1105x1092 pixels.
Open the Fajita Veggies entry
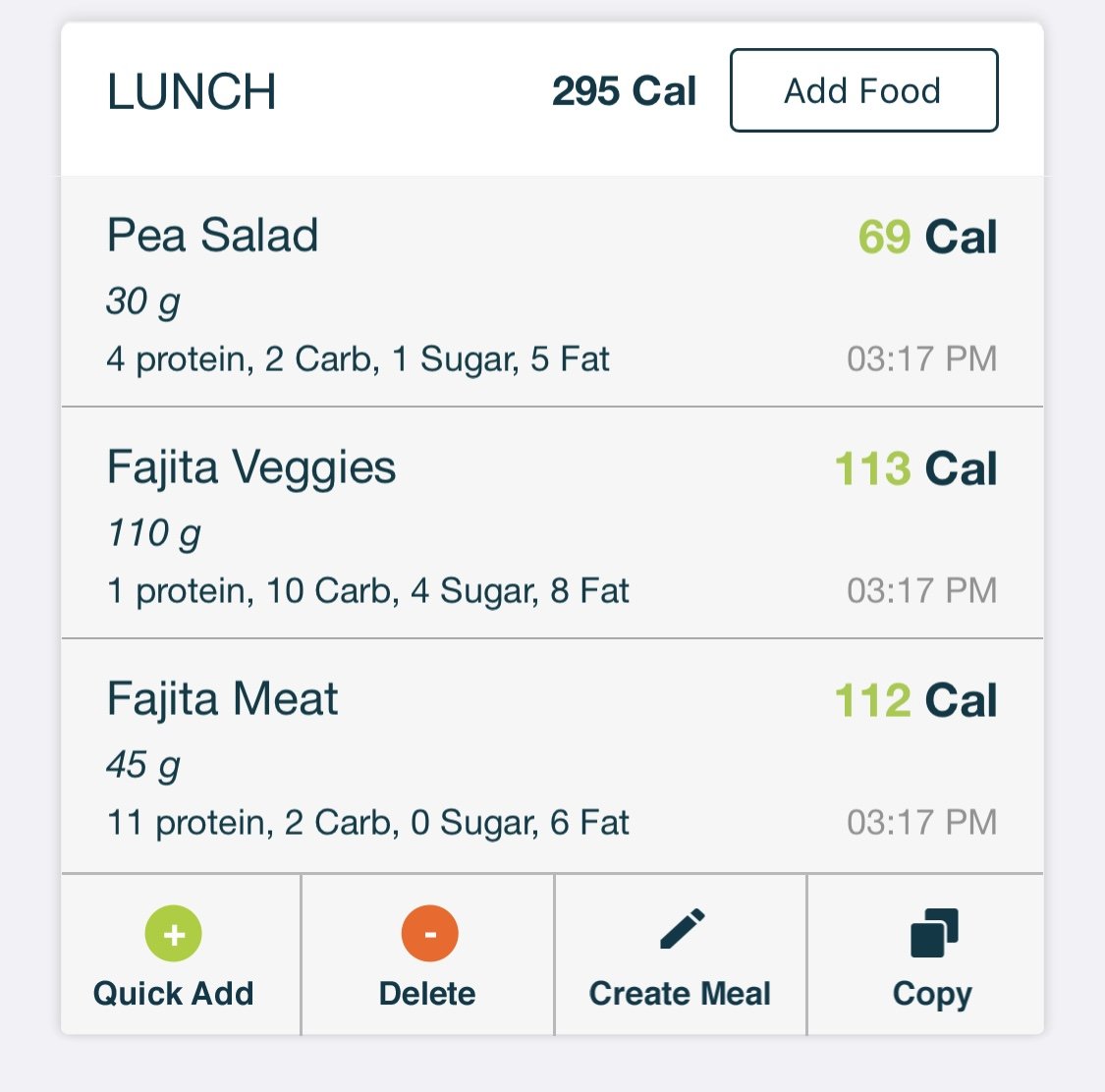point(552,522)
